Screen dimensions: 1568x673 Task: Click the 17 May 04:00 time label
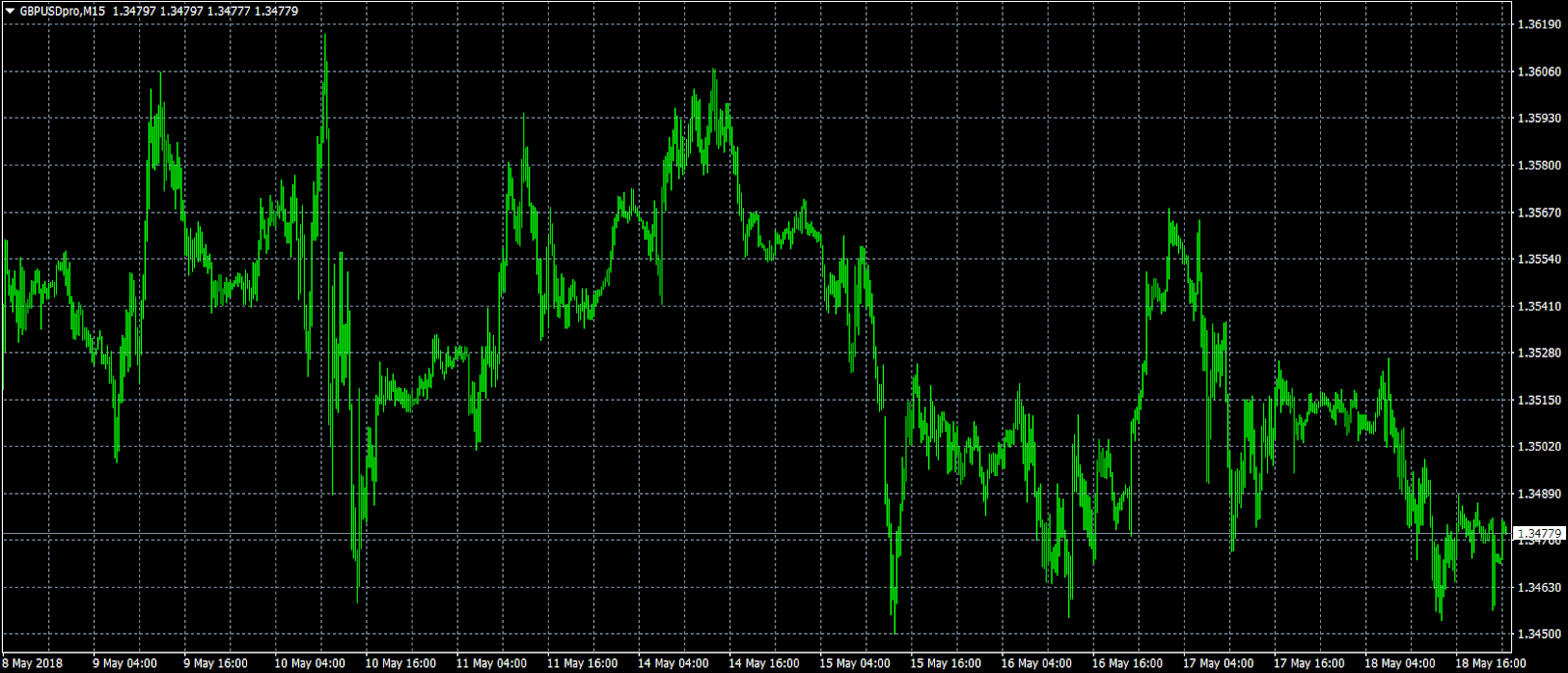1218,663
